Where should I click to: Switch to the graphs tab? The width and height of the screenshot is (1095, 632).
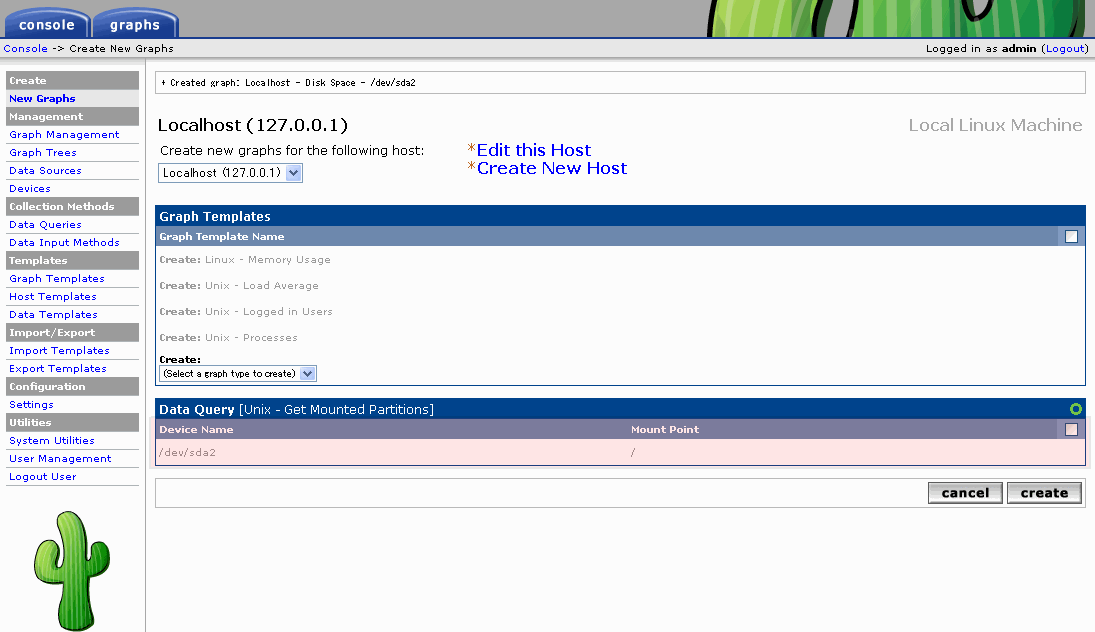(135, 24)
